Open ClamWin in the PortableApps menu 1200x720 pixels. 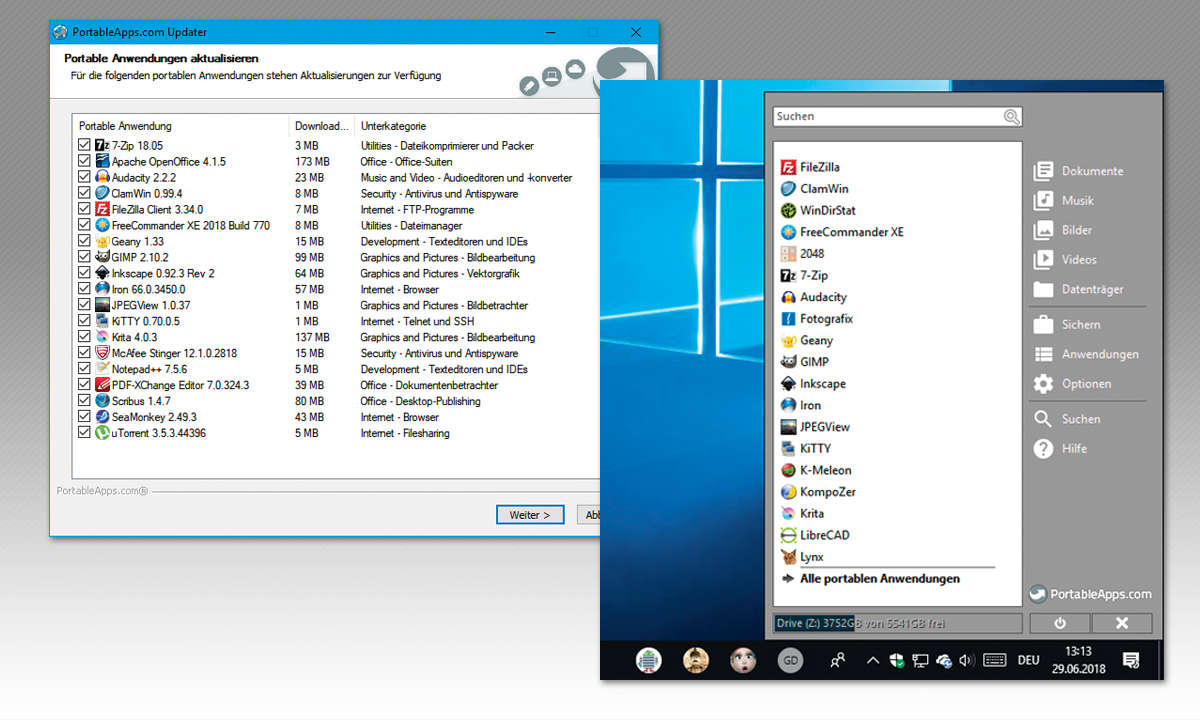click(x=814, y=189)
